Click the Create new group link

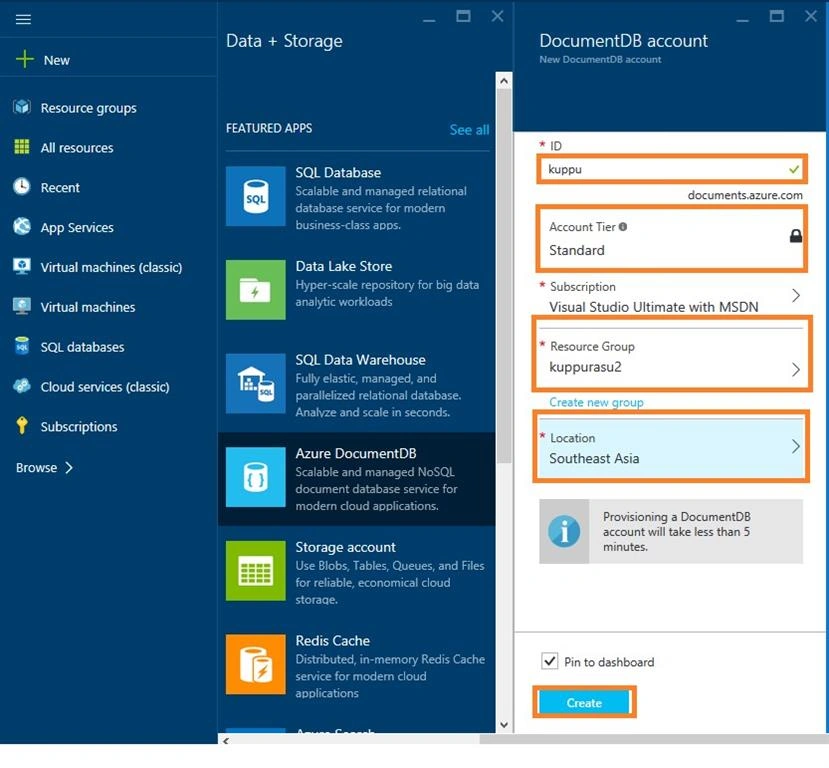(x=596, y=402)
